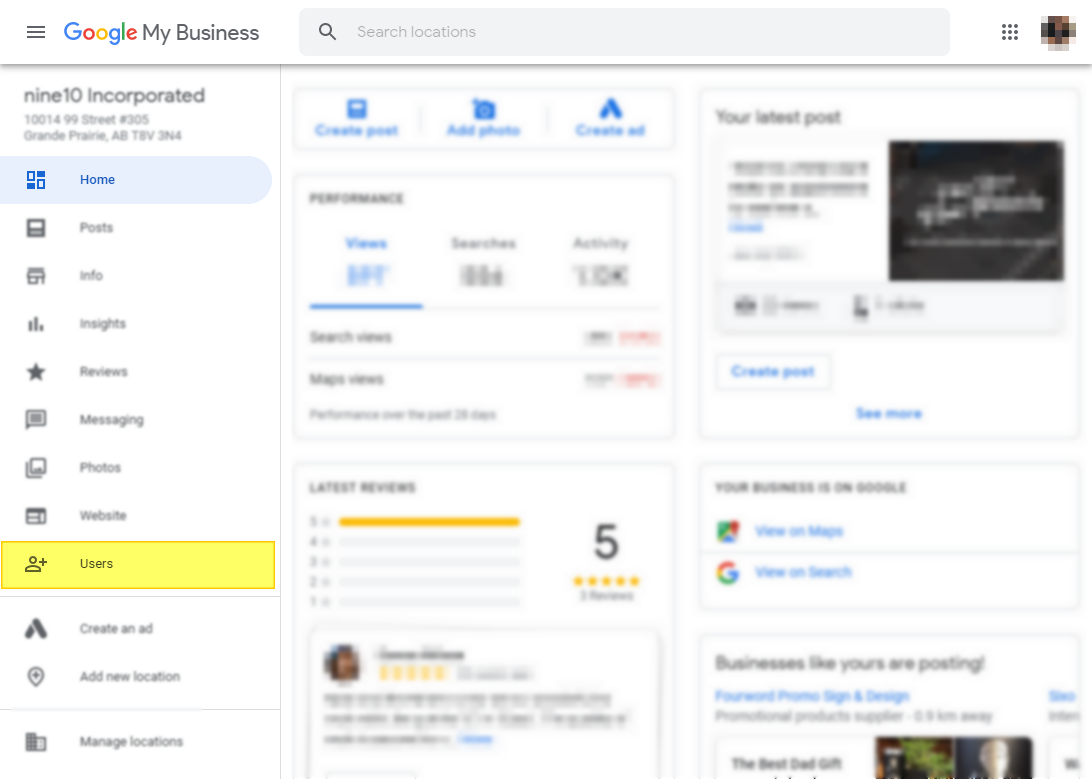The image size is (1092, 779).
Task: Open the Google apps grid
Action: 1010,32
